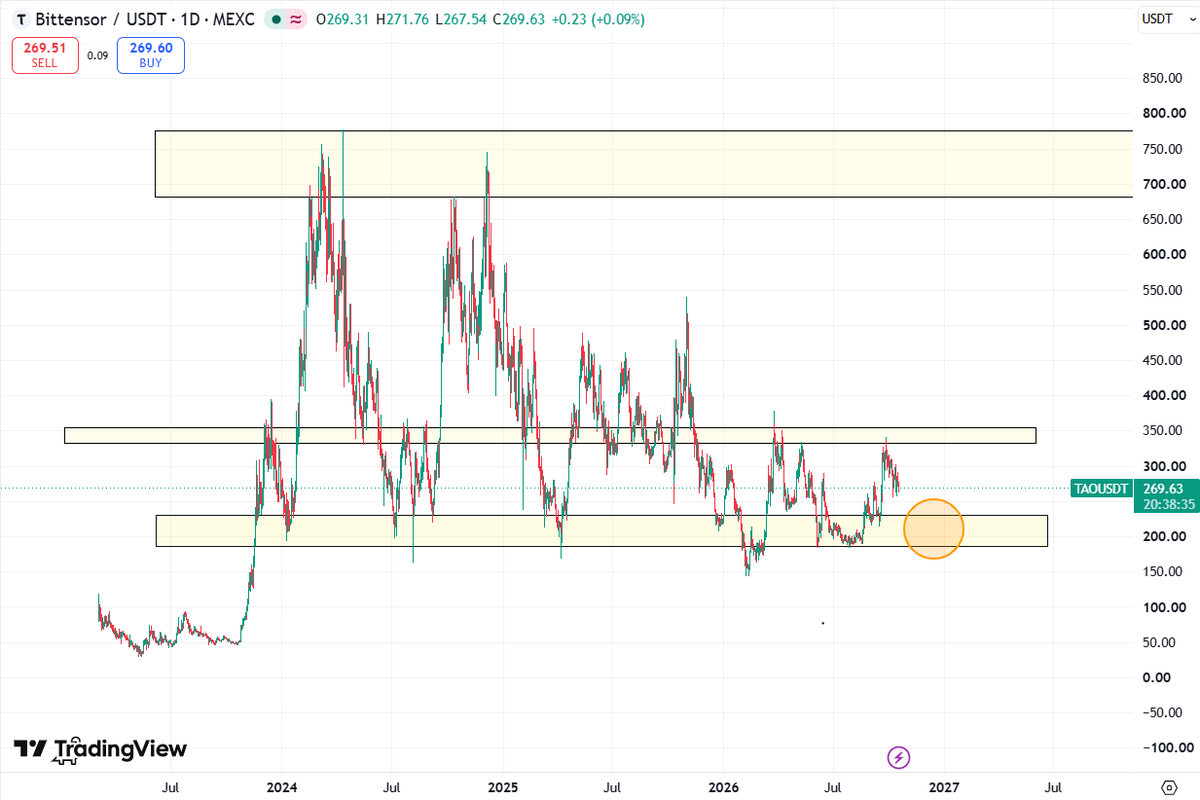The image size is (1200, 800).
Task: Click the pink approximate-data wave icon
Action: 296,19
